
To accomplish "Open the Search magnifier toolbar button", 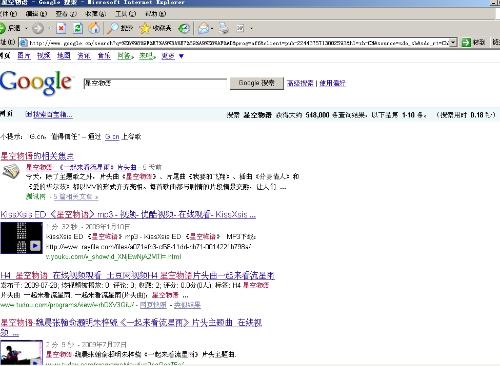I will [x=120, y=28].
